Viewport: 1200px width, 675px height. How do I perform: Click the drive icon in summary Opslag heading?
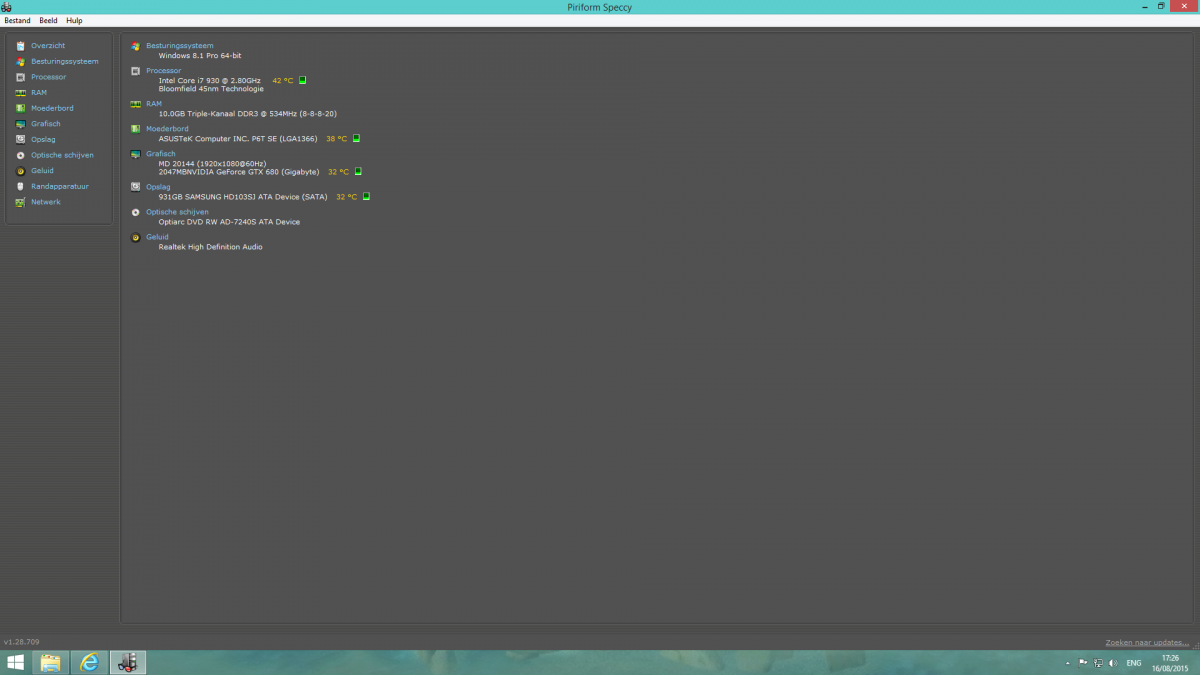(136, 187)
